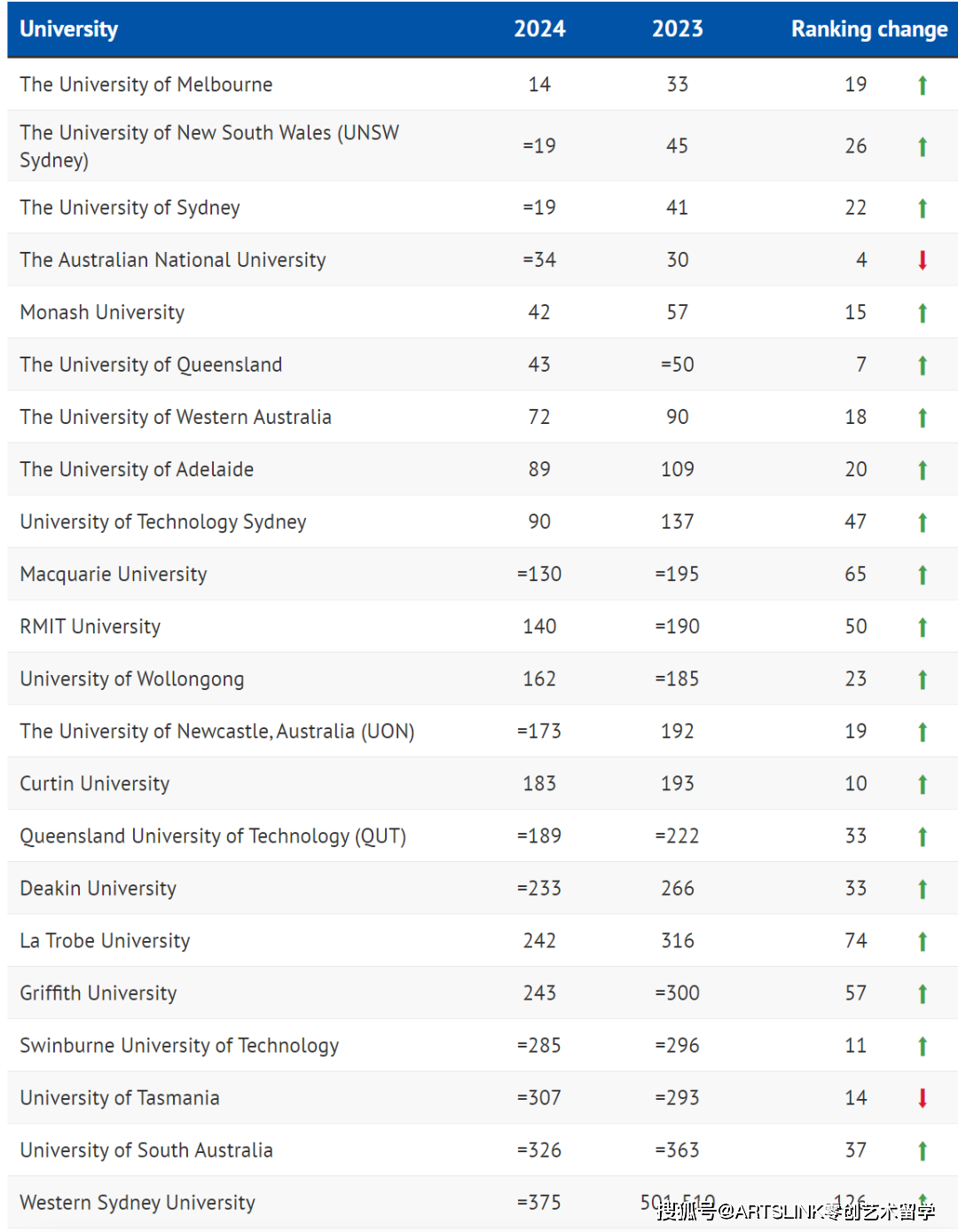Click Deakin University's 2024 rank =233
The width and height of the screenshot is (958, 1232).
pyautogui.click(x=539, y=889)
